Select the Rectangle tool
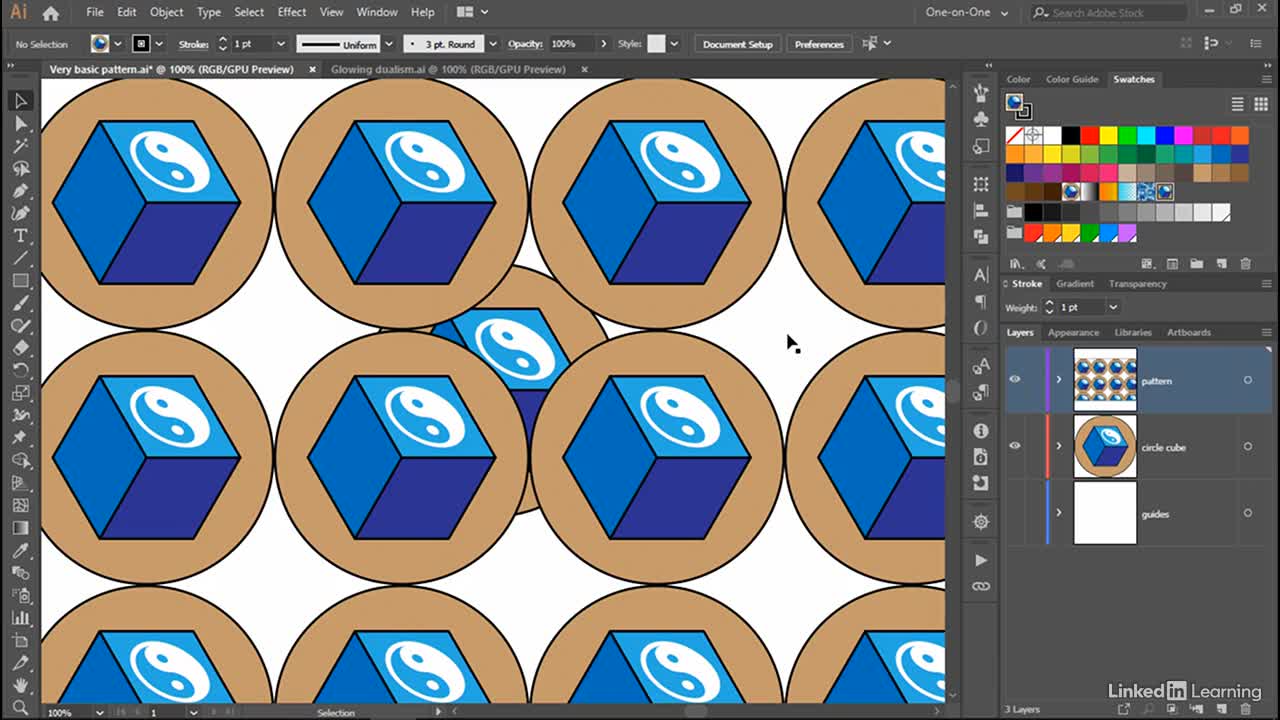This screenshot has height=720, width=1280. 20,281
